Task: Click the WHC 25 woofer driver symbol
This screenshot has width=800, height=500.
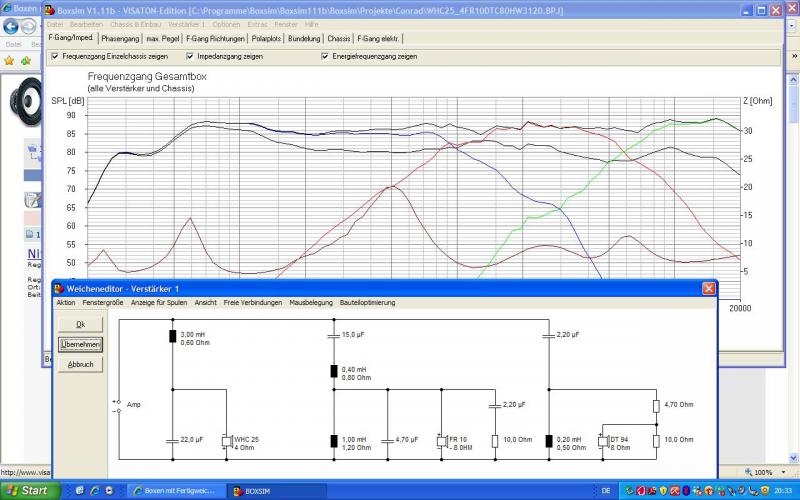Action: point(226,441)
